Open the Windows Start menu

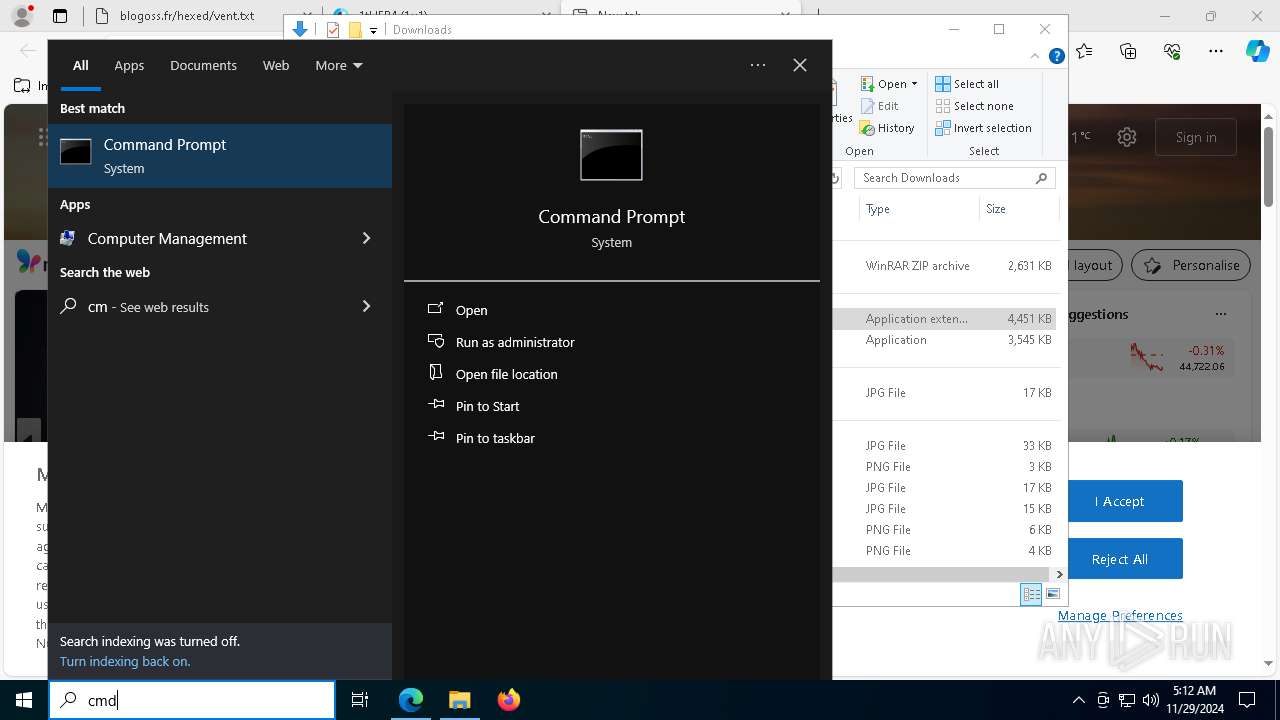[x=24, y=700]
